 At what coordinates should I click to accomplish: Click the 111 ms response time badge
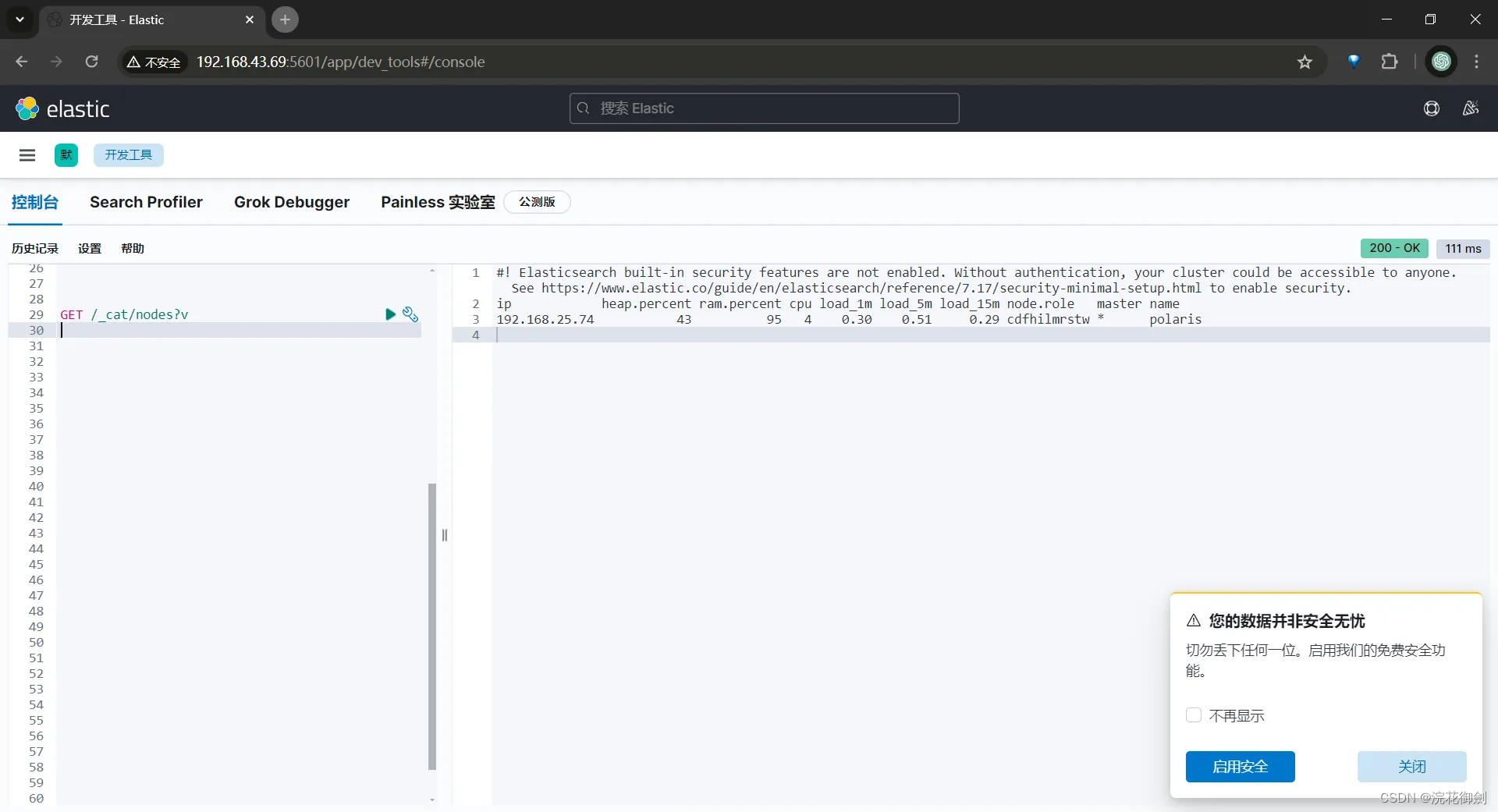coord(1463,248)
